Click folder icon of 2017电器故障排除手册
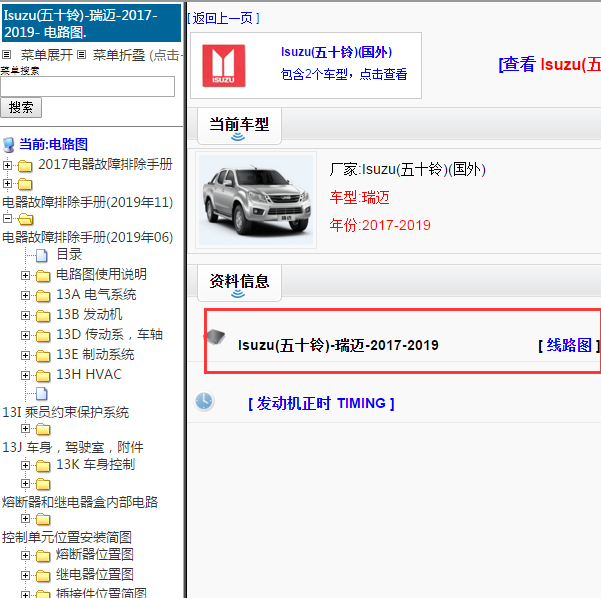Viewport: 601px width, 598px height. pyautogui.click(x=25, y=166)
